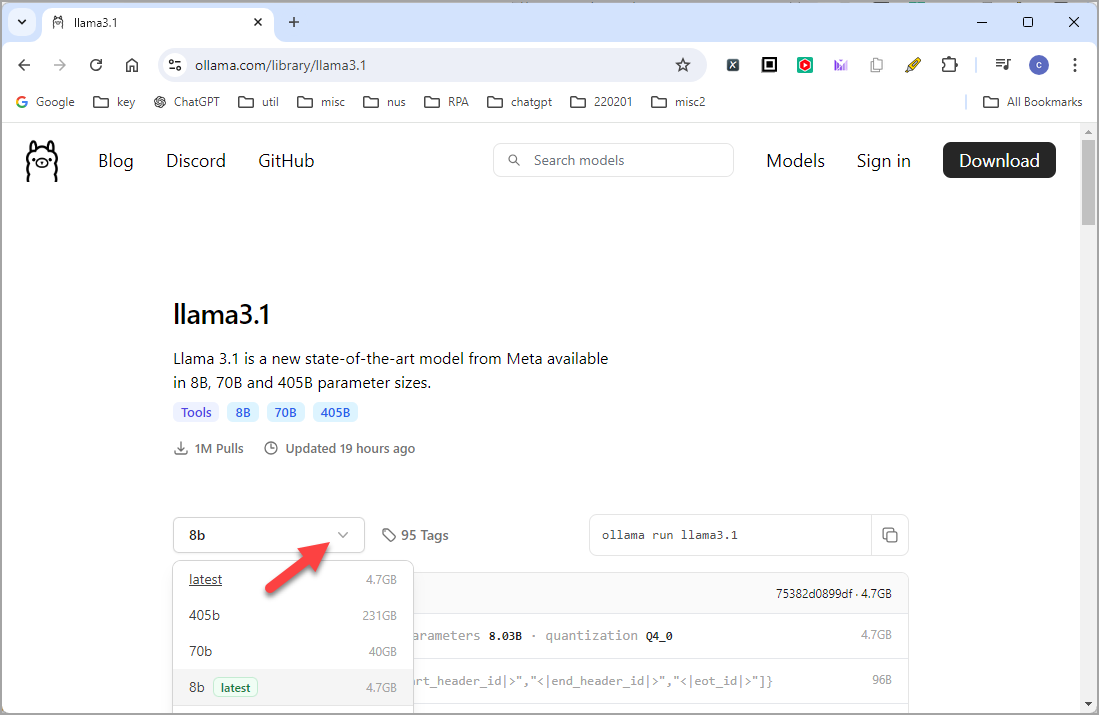Click the llama3.1 page heading
The image size is (1099, 715).
[221, 315]
